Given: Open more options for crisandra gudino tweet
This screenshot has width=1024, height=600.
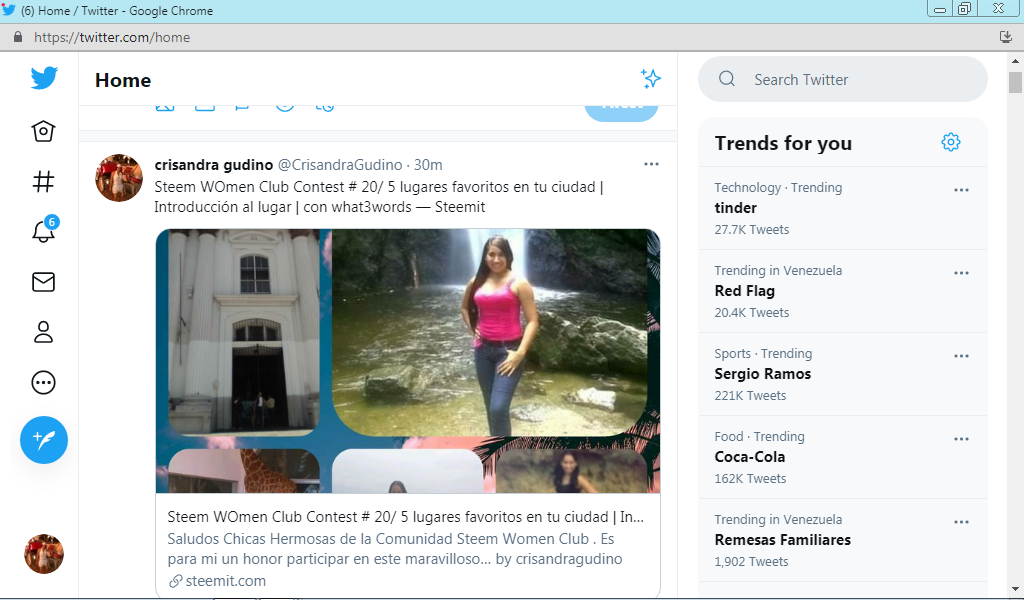Looking at the screenshot, I should pyautogui.click(x=651, y=165).
